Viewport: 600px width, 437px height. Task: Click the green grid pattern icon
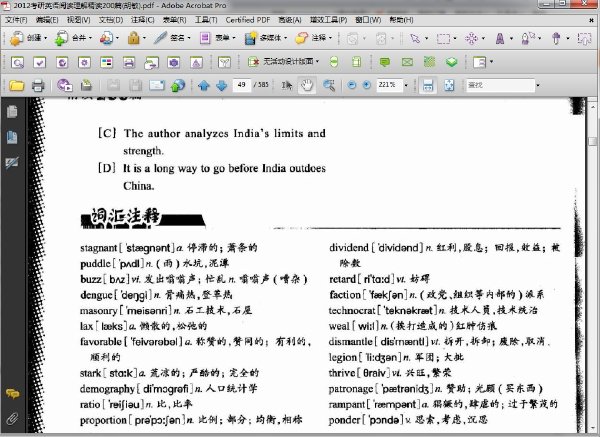(x=430, y=62)
